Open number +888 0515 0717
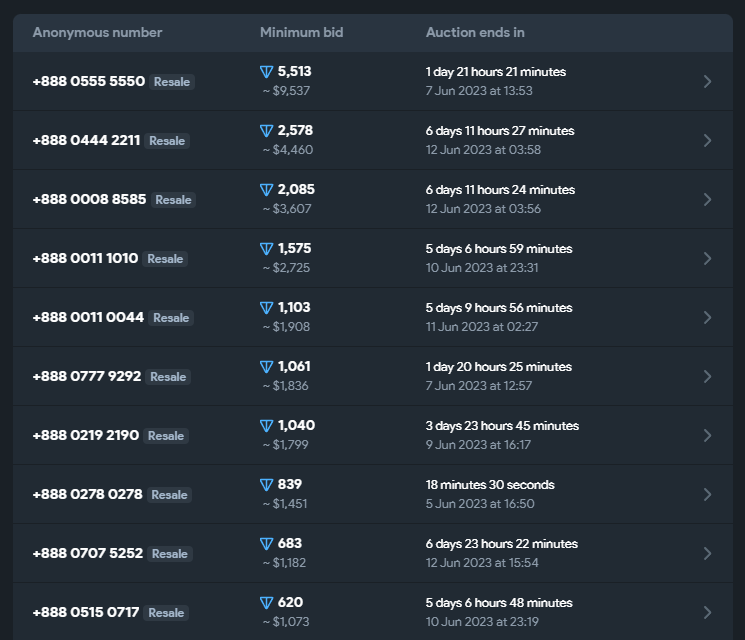 click(x=86, y=612)
